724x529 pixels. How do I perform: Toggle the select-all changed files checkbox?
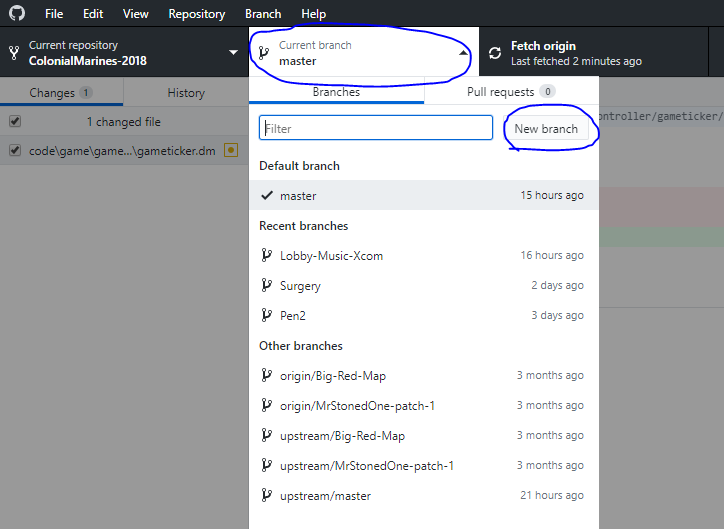(15, 121)
